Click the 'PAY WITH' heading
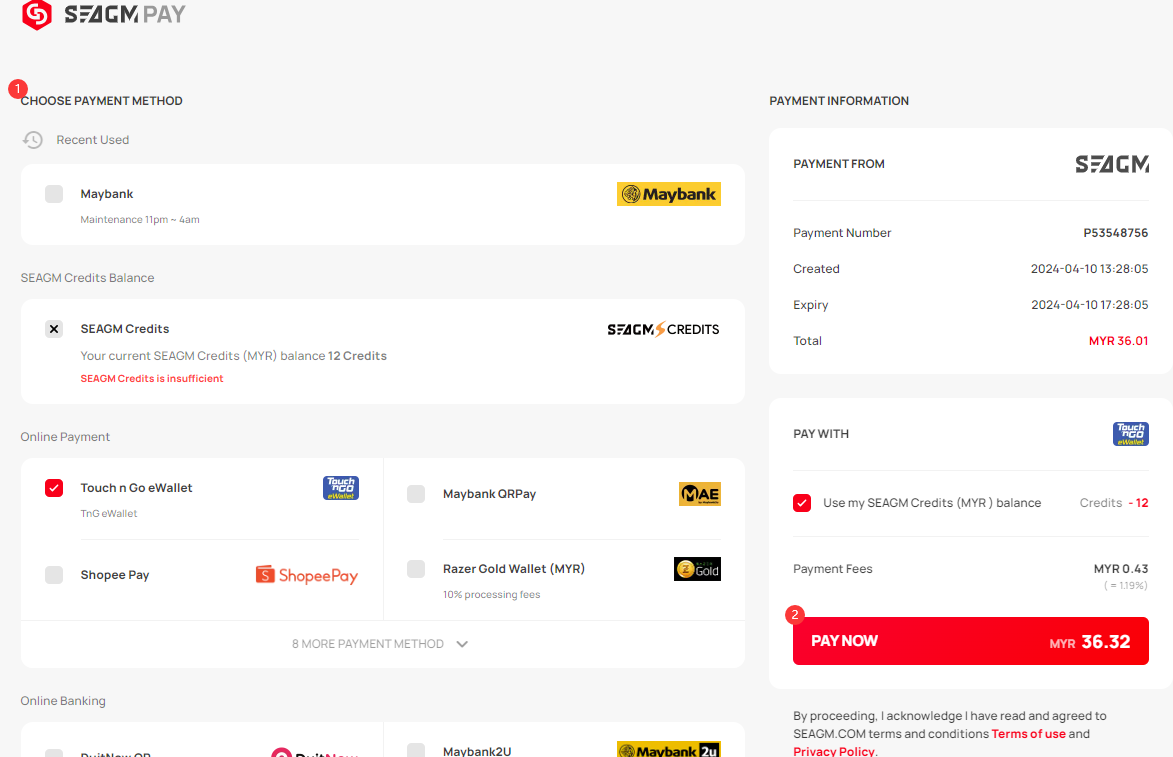This screenshot has width=1173, height=757. [821, 434]
